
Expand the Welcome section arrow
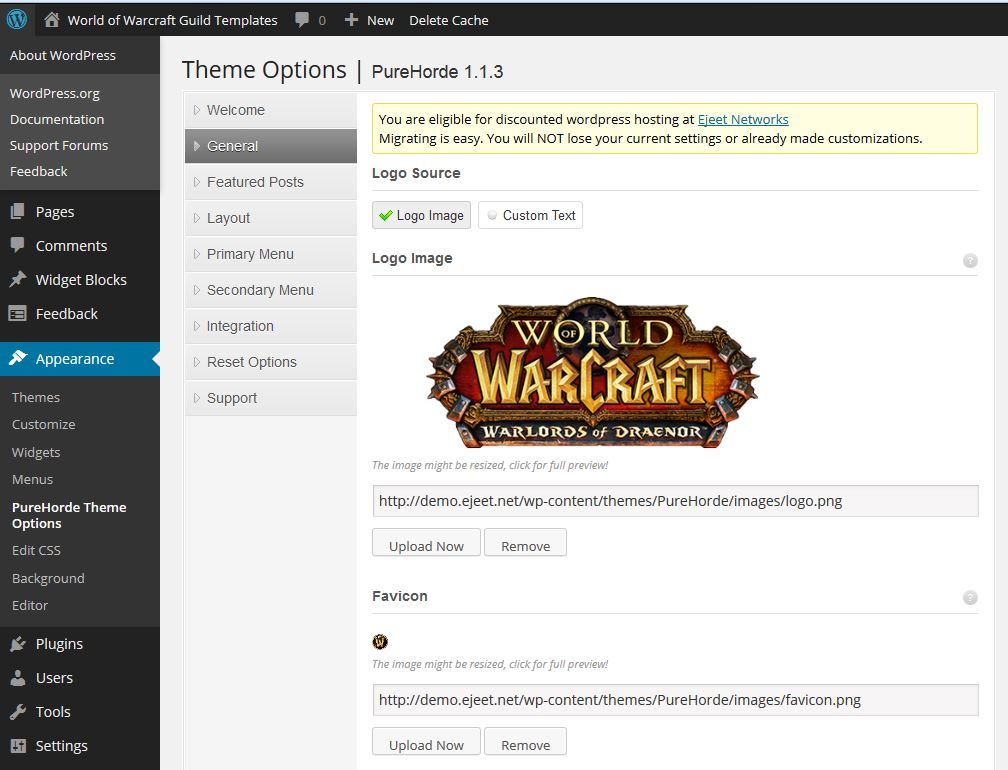[197, 110]
